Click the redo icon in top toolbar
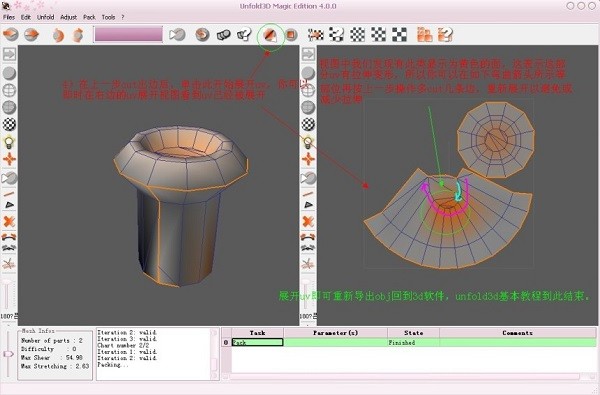This screenshot has height=395, width=600. tap(78, 35)
